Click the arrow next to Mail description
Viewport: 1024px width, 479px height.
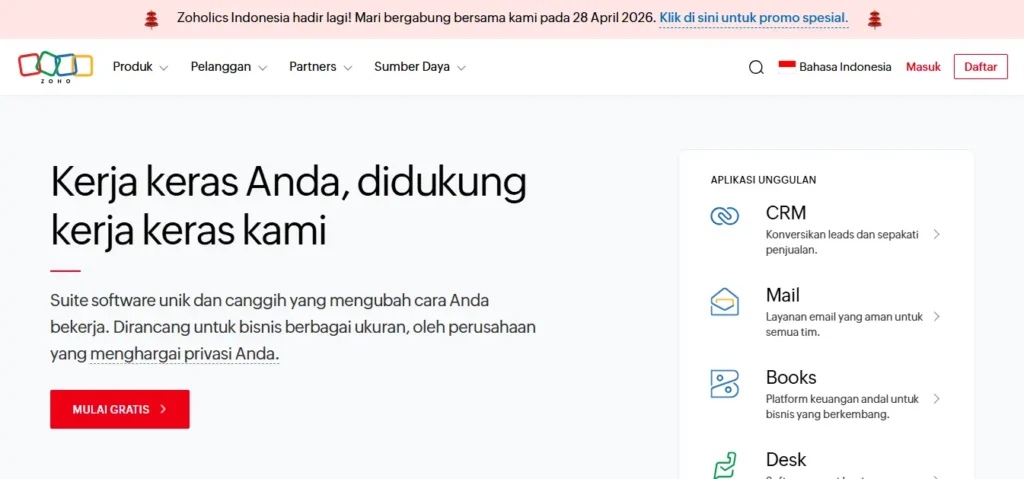pos(936,316)
